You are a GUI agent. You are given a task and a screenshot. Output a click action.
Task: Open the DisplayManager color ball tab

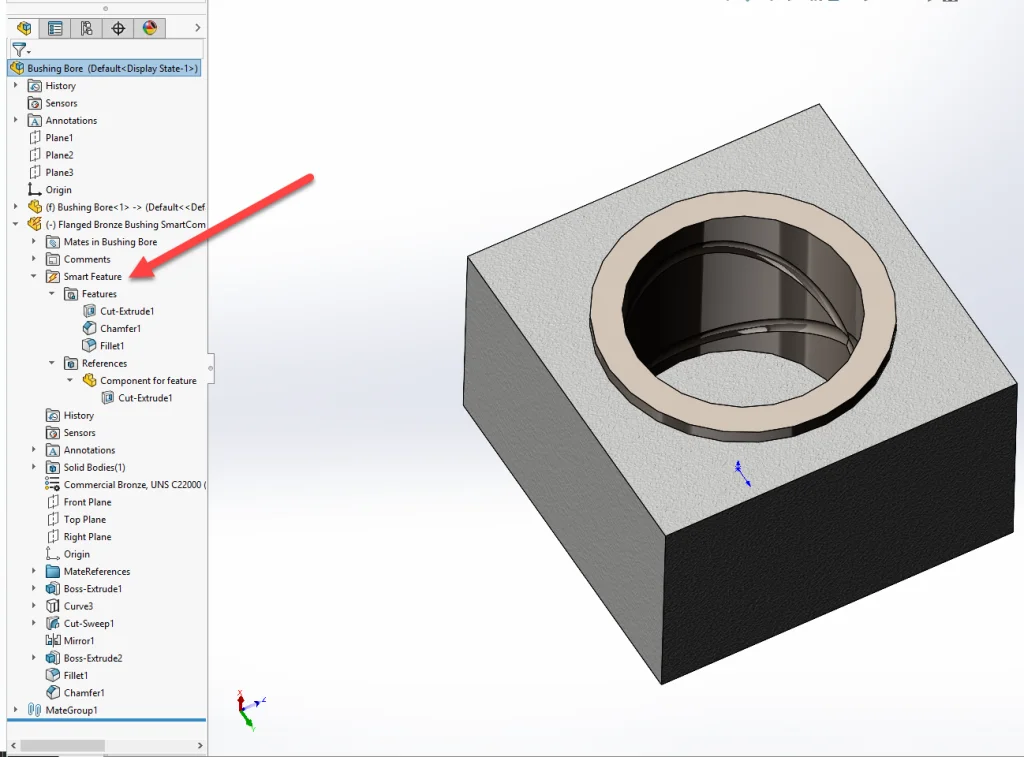pyautogui.click(x=150, y=28)
